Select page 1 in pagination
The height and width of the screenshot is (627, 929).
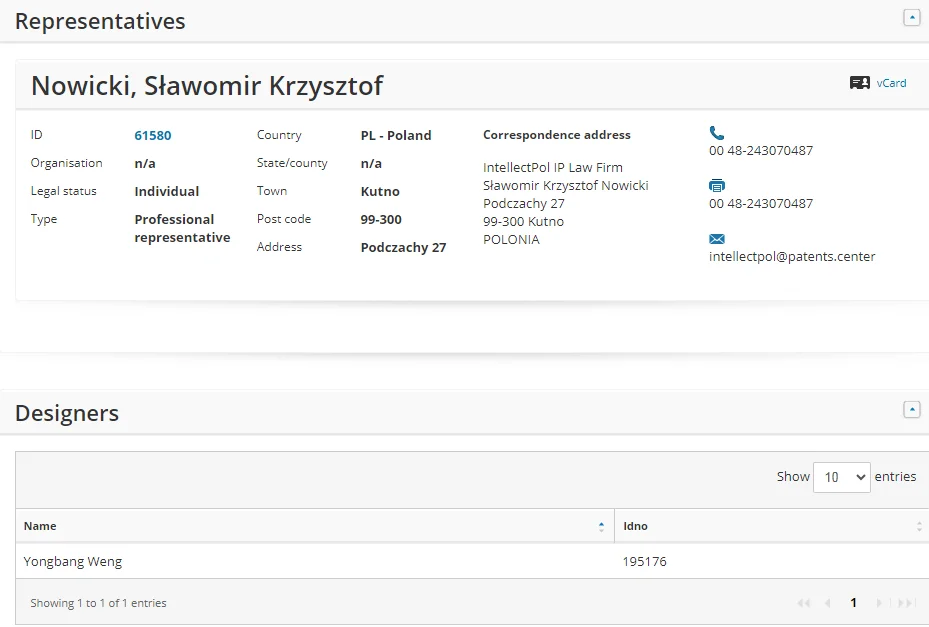click(853, 603)
